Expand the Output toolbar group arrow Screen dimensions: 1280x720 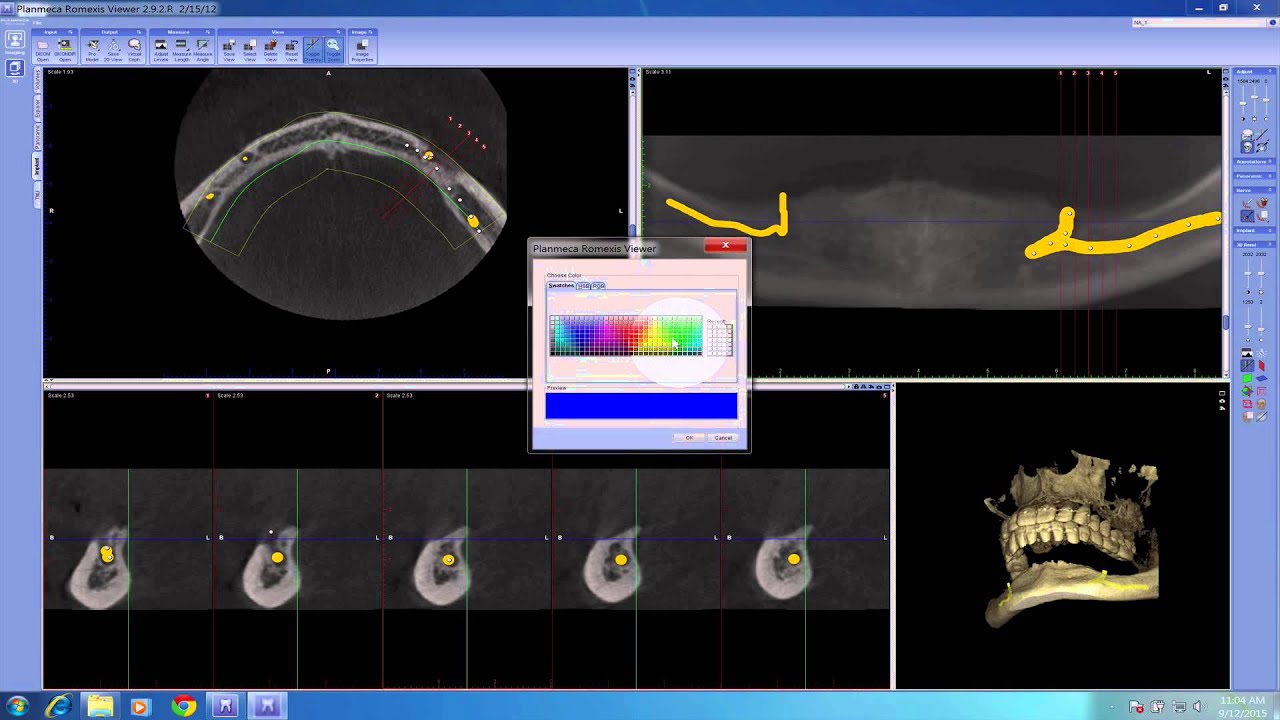pyautogui.click(x=139, y=32)
